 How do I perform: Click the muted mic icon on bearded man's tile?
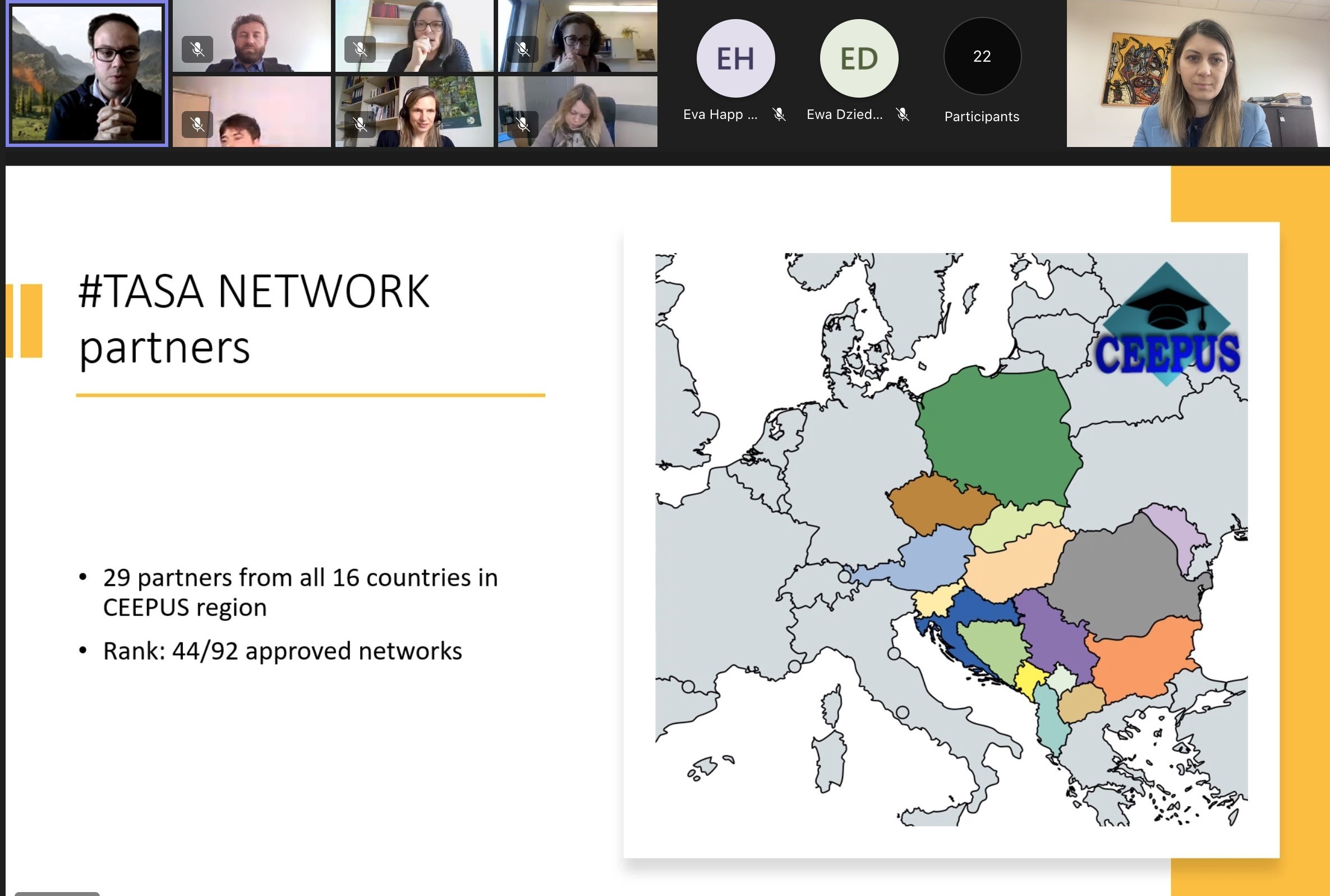197,49
